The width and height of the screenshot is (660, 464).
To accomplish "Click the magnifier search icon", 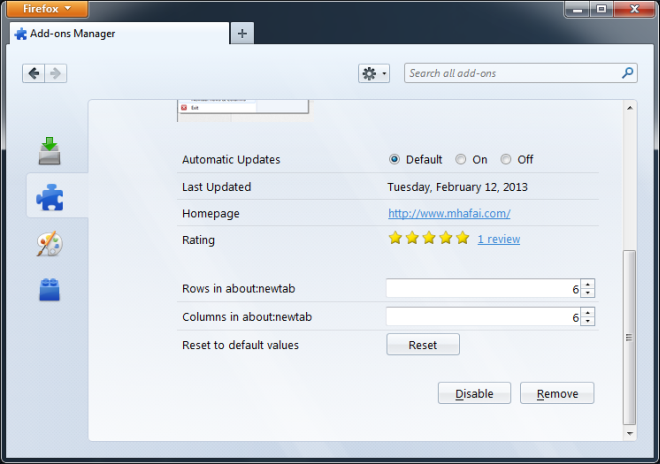I will [x=627, y=73].
